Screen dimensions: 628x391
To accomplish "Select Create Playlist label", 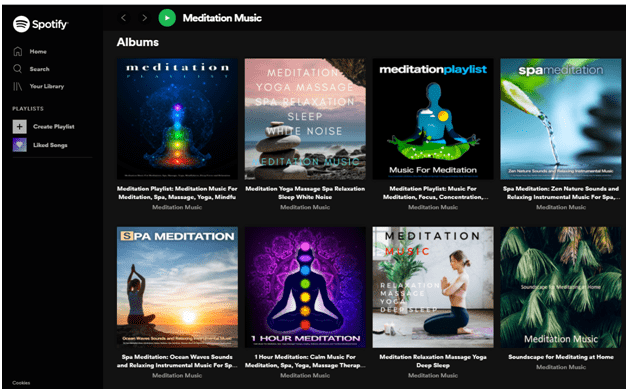I will (54, 127).
